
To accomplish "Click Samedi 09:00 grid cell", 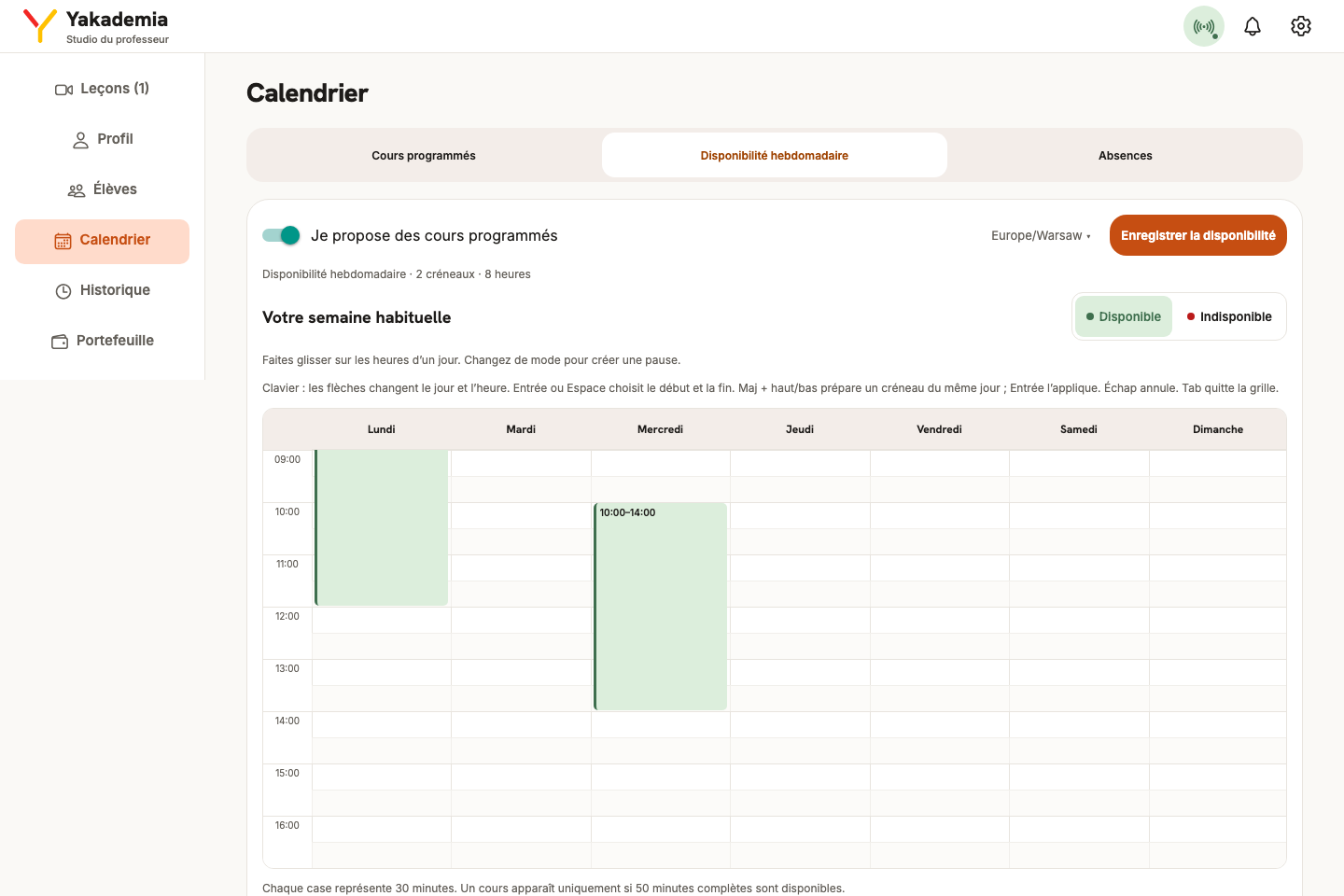I will (x=1079, y=463).
